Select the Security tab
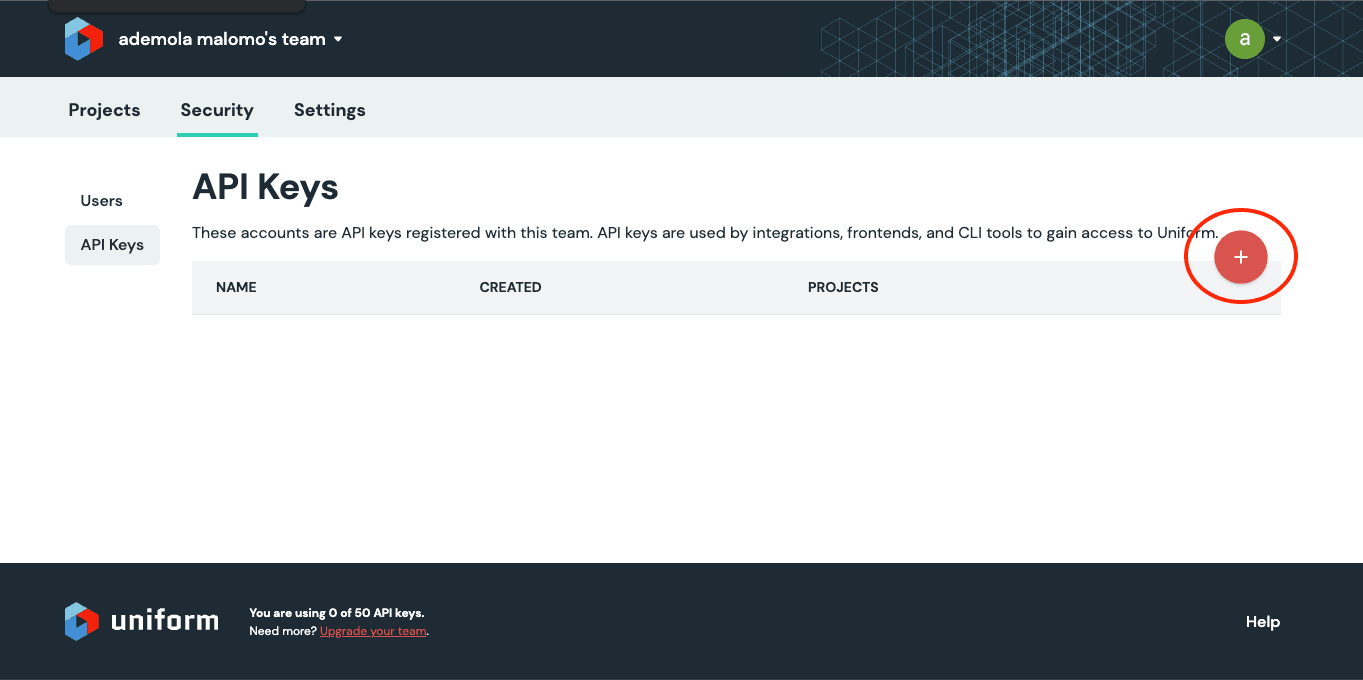This screenshot has height=680, width=1363. click(217, 110)
